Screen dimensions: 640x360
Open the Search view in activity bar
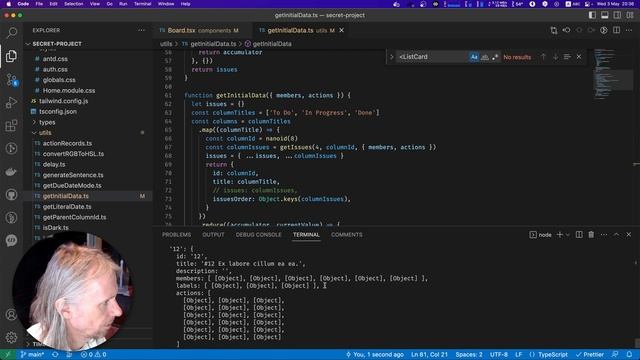point(11,33)
